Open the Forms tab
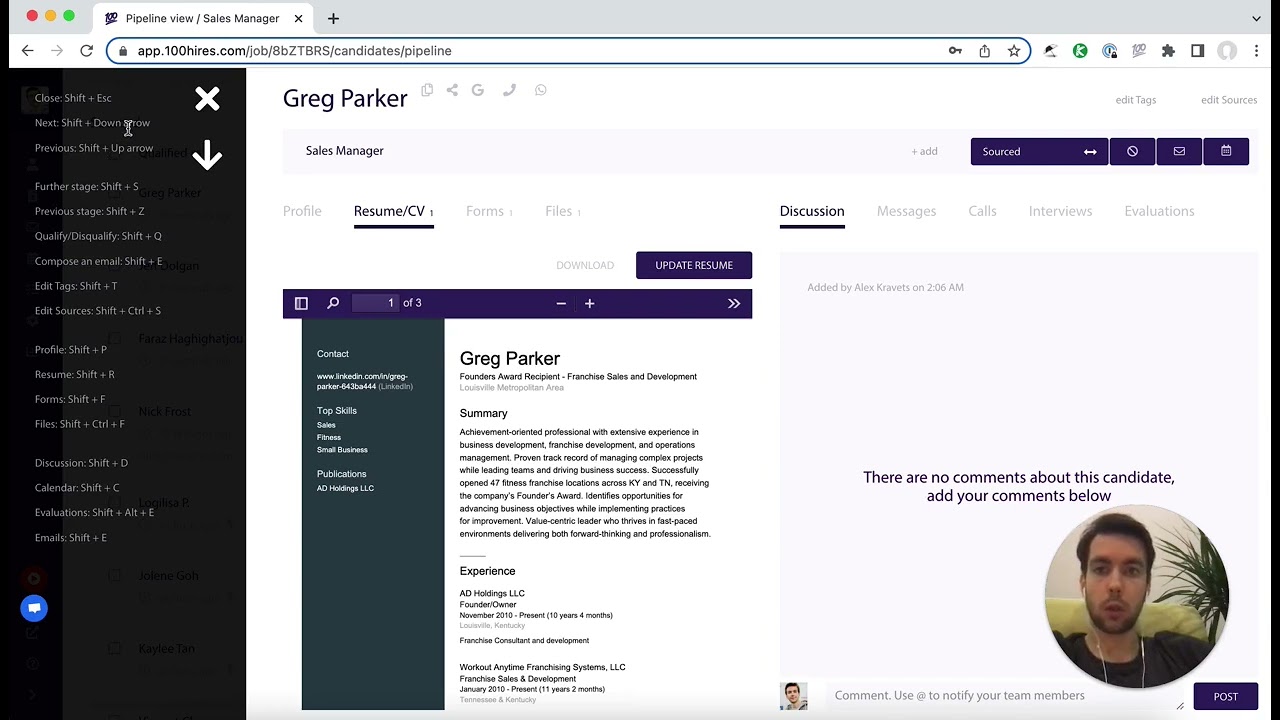 (489, 211)
